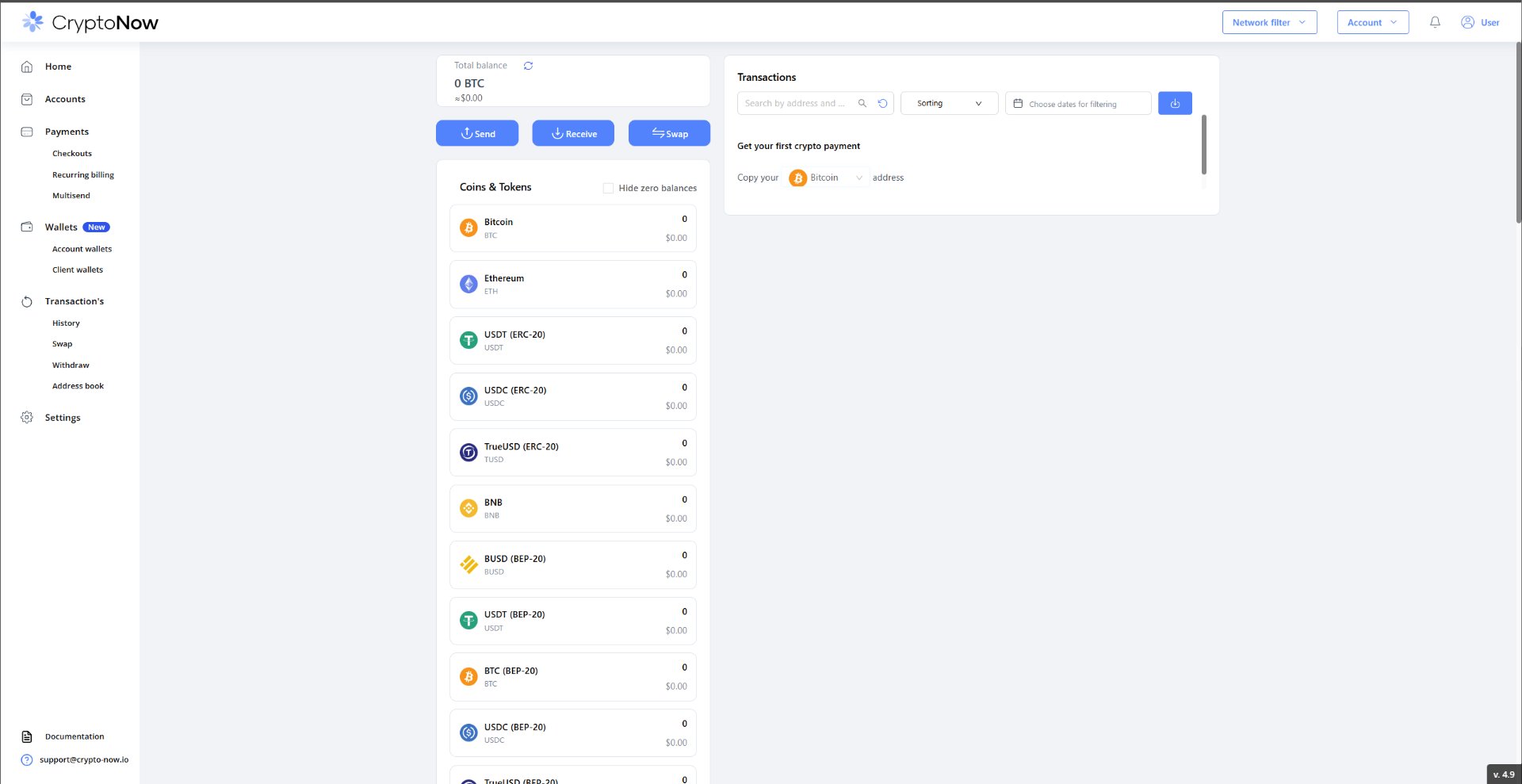Click the BTC (BEP-20) coin icon
Viewport: 1522px width, 784px height.
pyautogui.click(x=468, y=676)
